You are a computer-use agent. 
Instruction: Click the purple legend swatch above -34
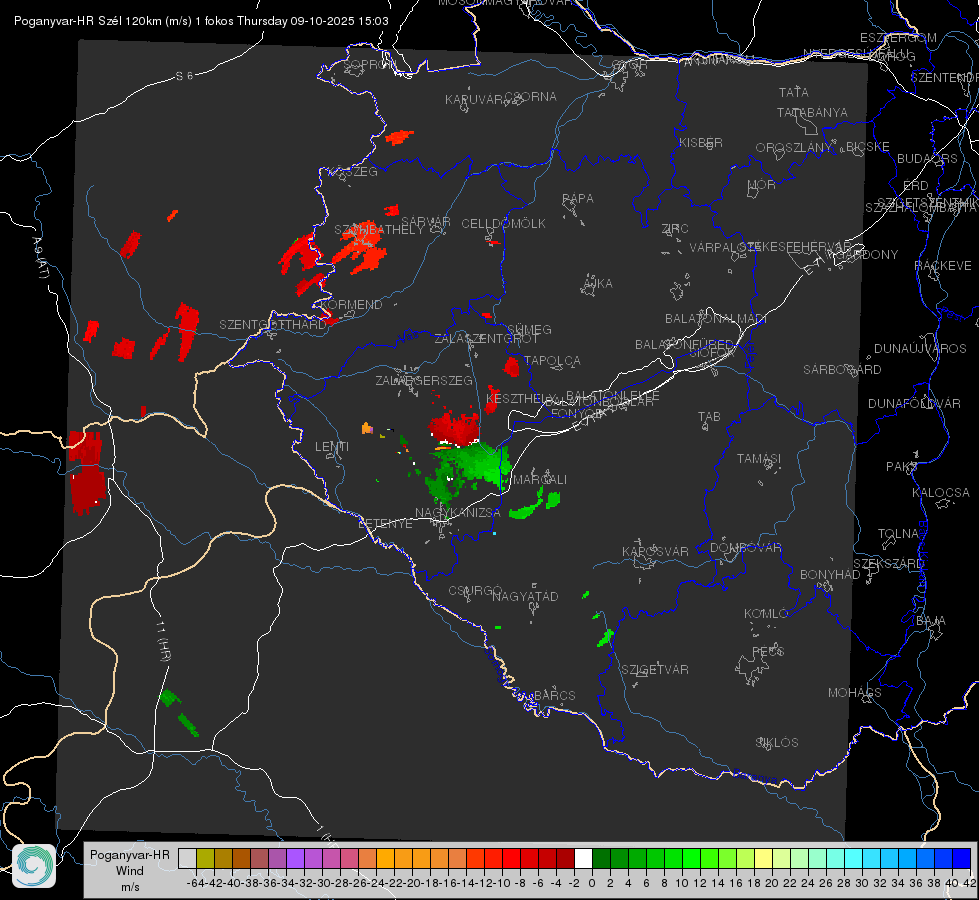[x=295, y=858]
